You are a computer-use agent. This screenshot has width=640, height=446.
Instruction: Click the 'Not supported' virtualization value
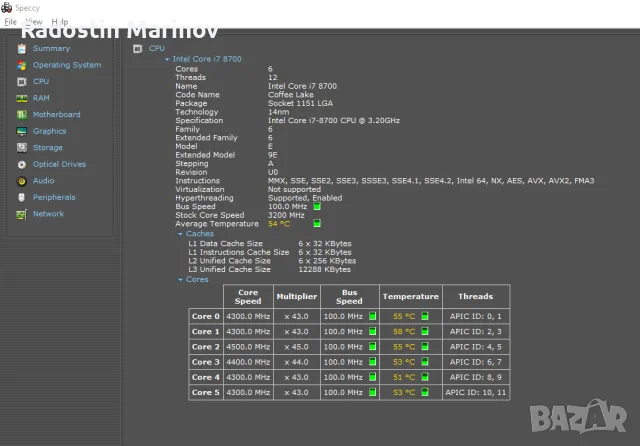[x=294, y=189]
